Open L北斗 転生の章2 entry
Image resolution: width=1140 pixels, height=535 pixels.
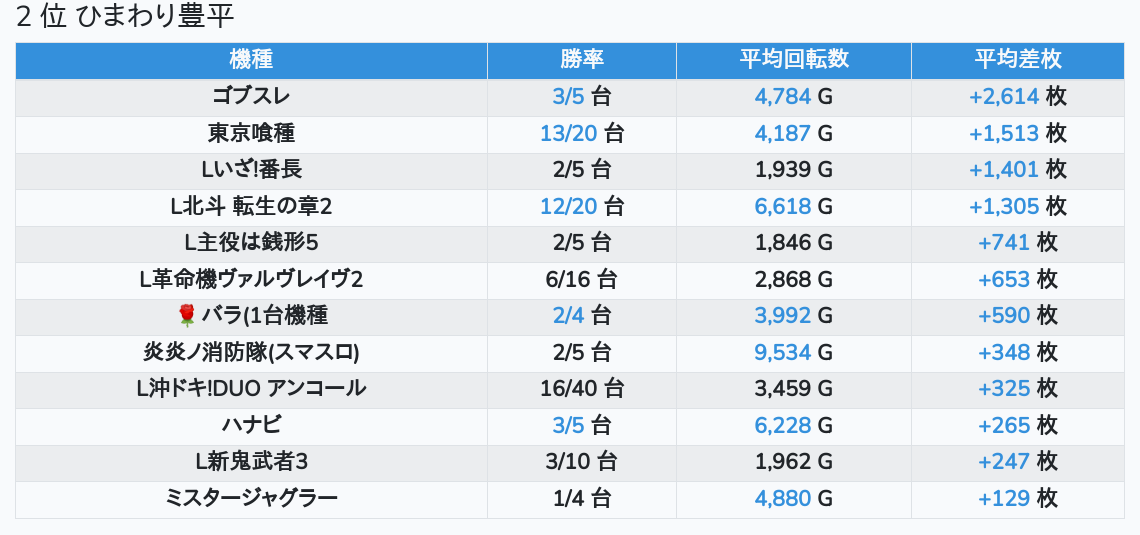251,206
